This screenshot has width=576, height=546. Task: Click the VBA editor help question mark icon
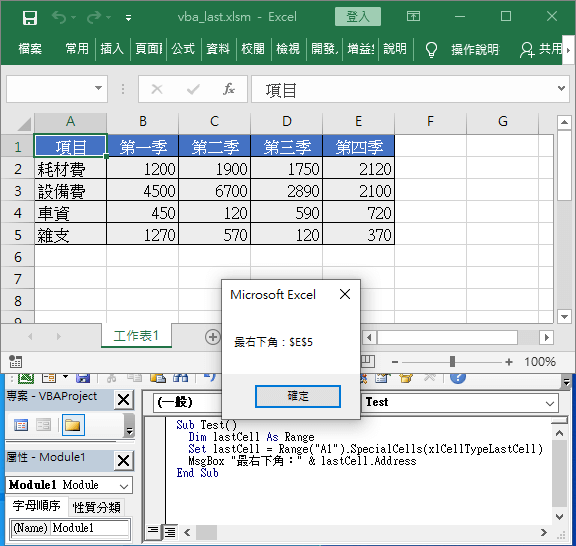click(x=458, y=378)
